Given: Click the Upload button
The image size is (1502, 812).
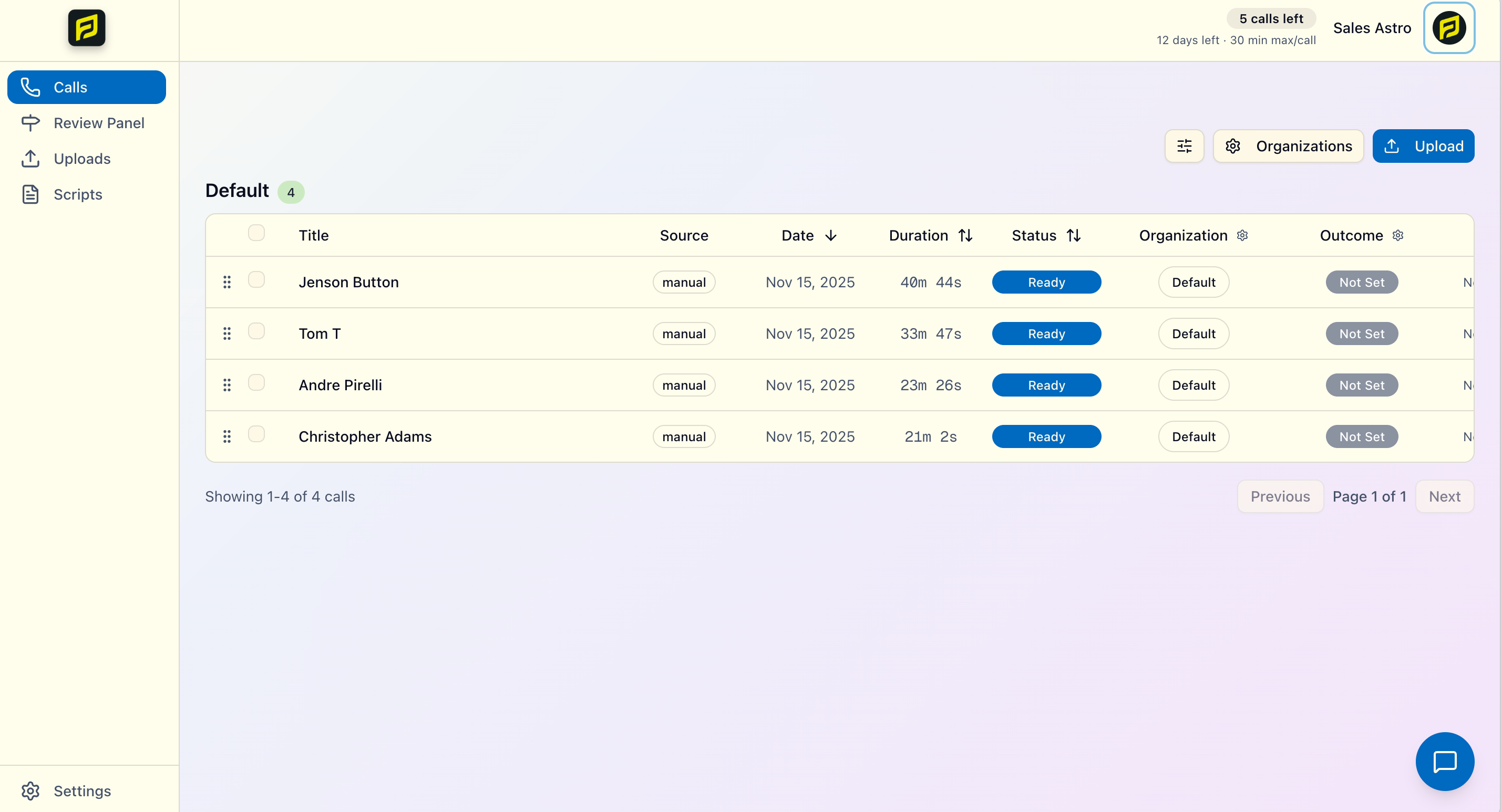Looking at the screenshot, I should click(x=1423, y=145).
